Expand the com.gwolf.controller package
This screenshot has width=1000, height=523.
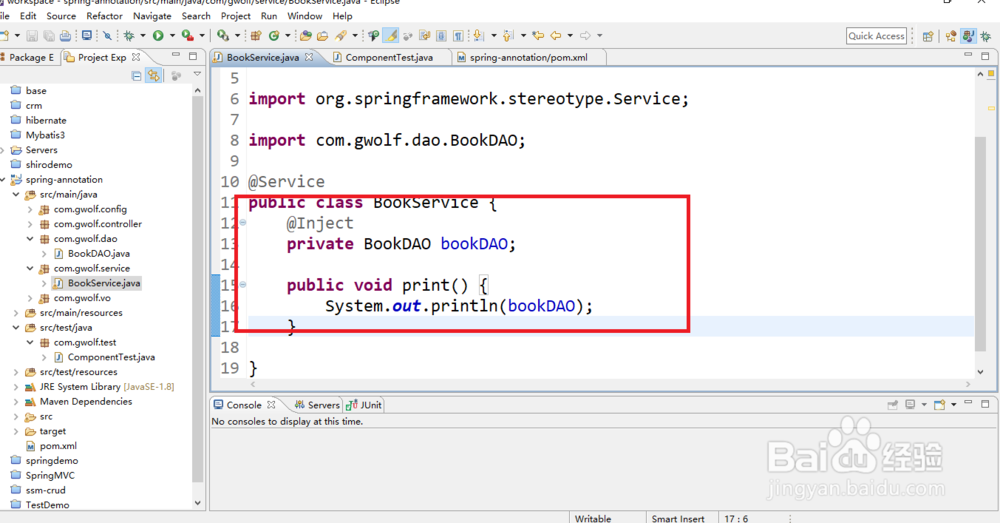(30, 224)
